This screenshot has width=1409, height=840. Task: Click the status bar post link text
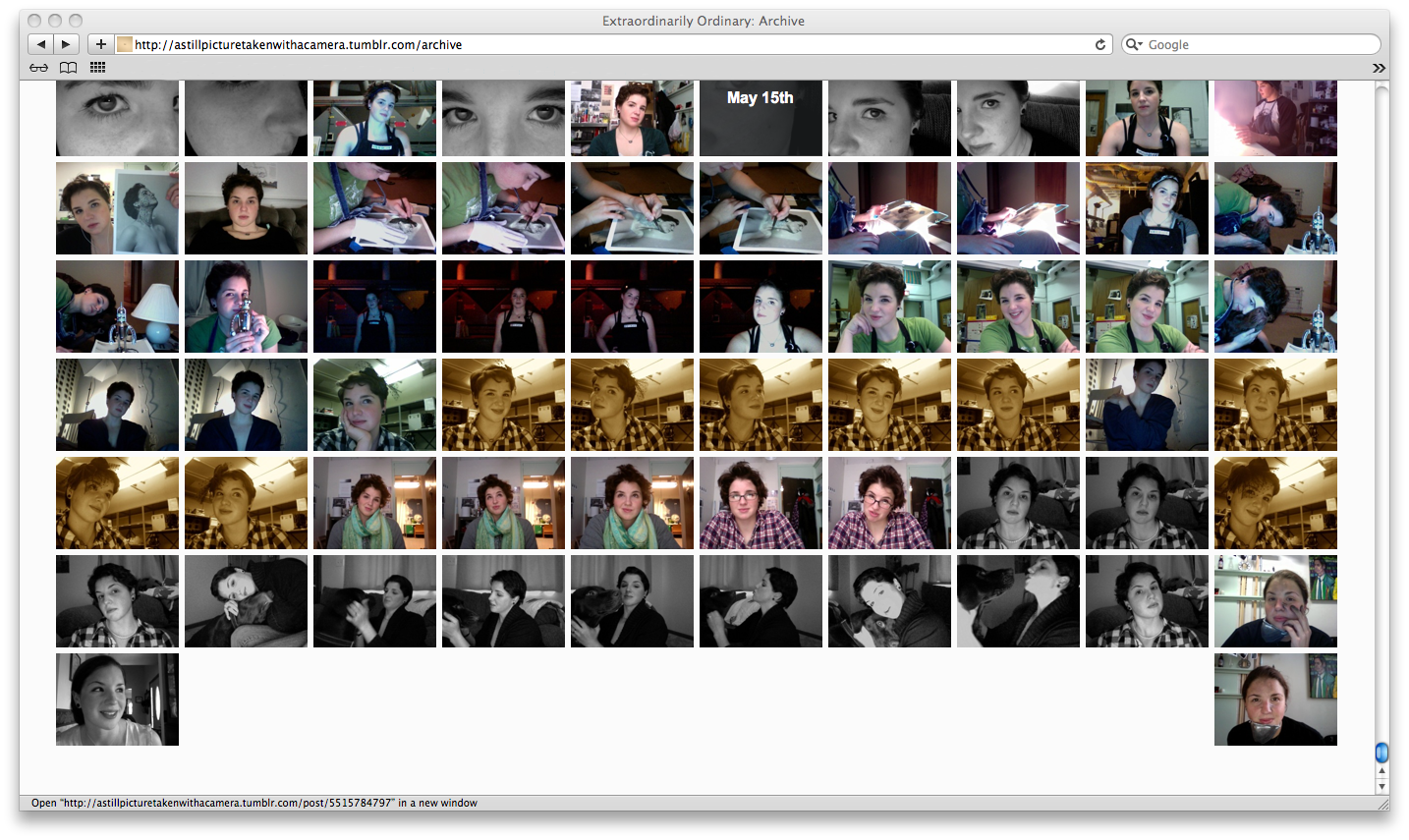254,803
